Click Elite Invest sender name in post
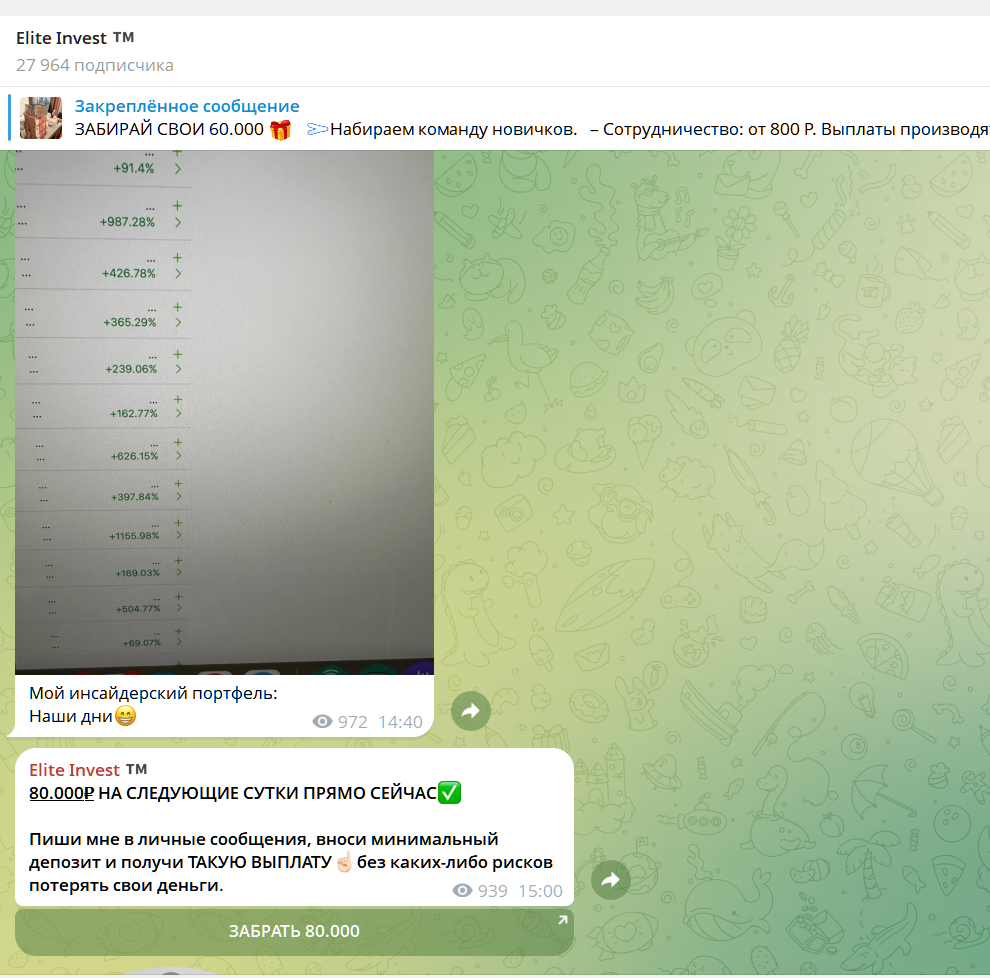Screen dimensions: 990x978 click(88, 770)
